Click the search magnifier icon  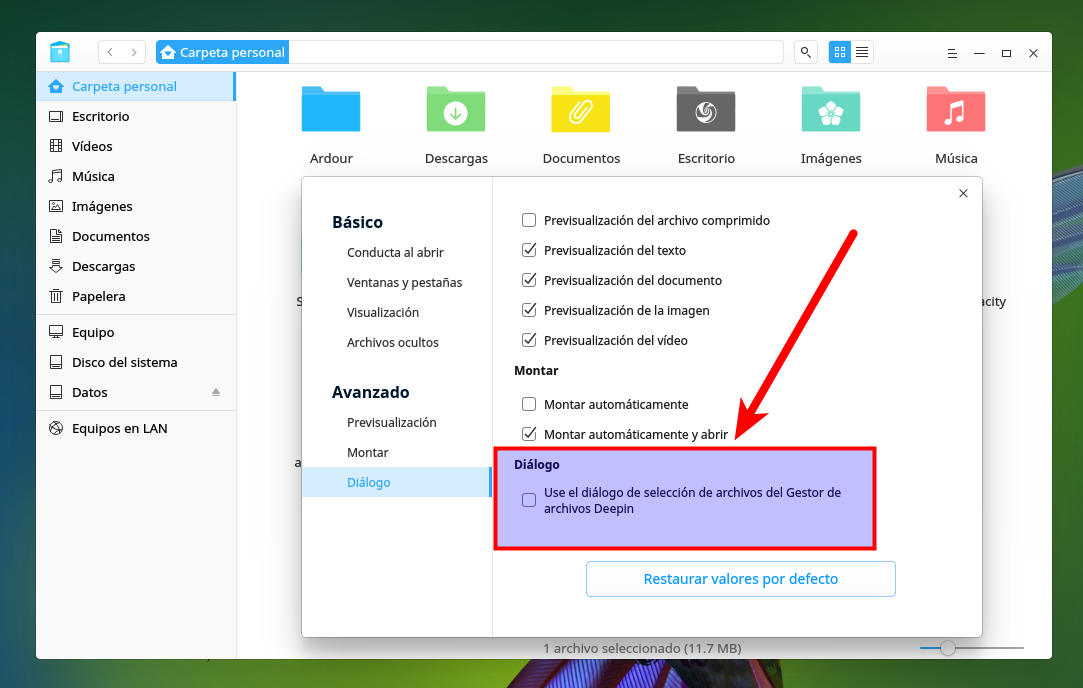(805, 52)
